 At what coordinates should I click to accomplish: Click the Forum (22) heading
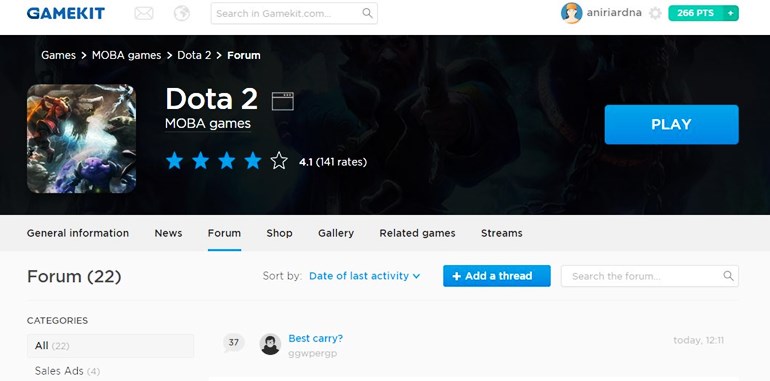pos(74,276)
